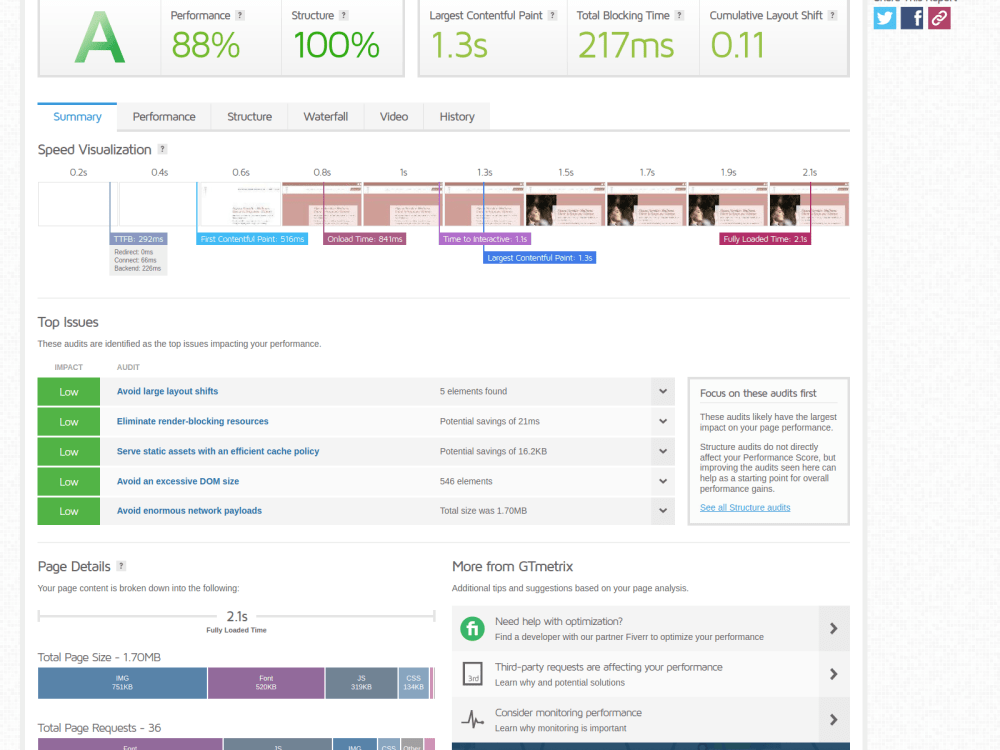Open Avoid enormous network payloads link
Viewport: 1000px width, 750px height.
click(x=189, y=511)
